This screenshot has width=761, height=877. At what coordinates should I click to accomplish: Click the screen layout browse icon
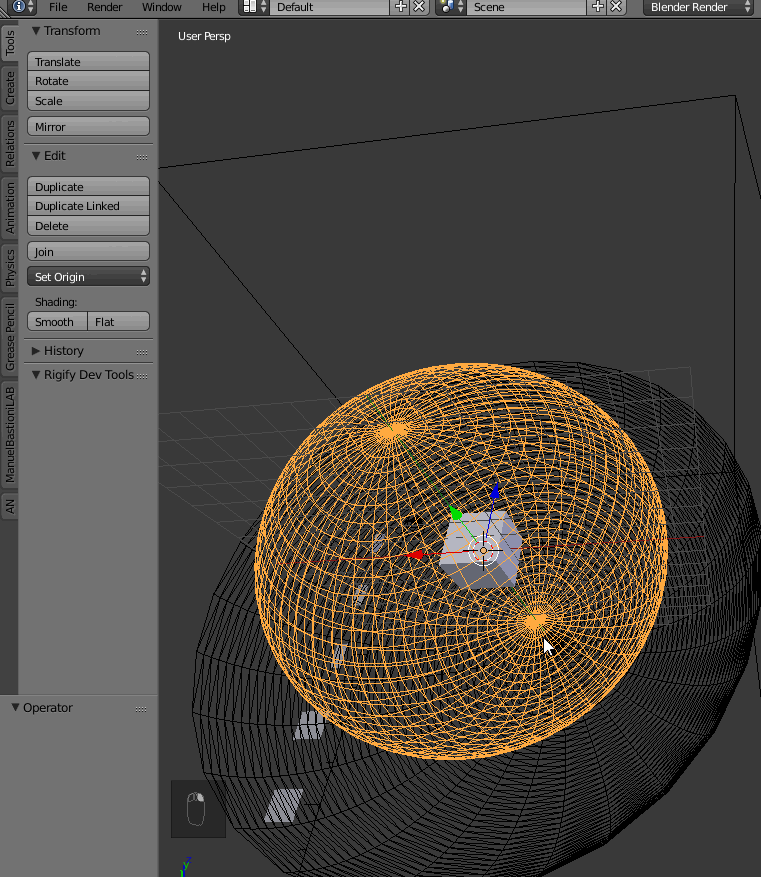pos(249,7)
